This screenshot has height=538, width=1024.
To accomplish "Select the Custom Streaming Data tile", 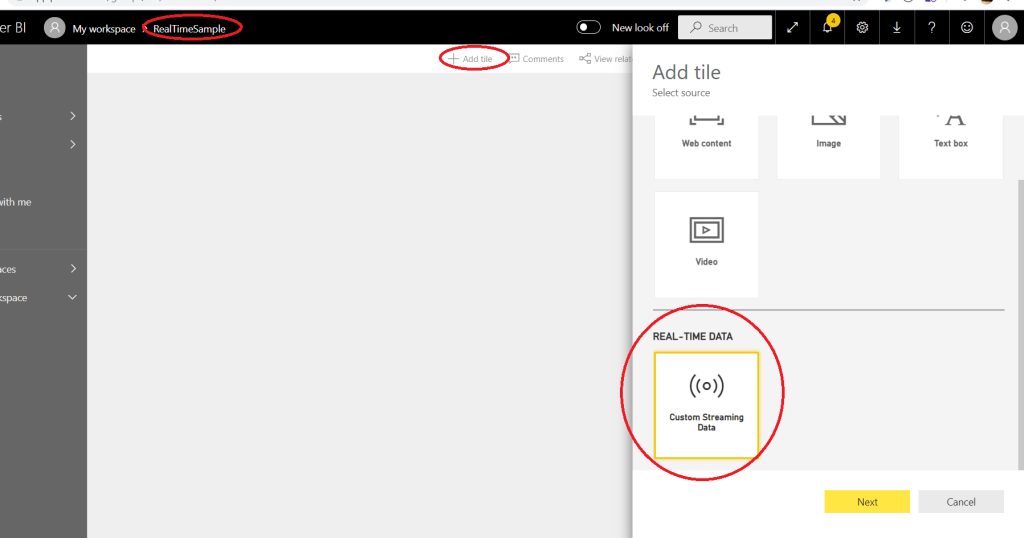I will [706, 404].
